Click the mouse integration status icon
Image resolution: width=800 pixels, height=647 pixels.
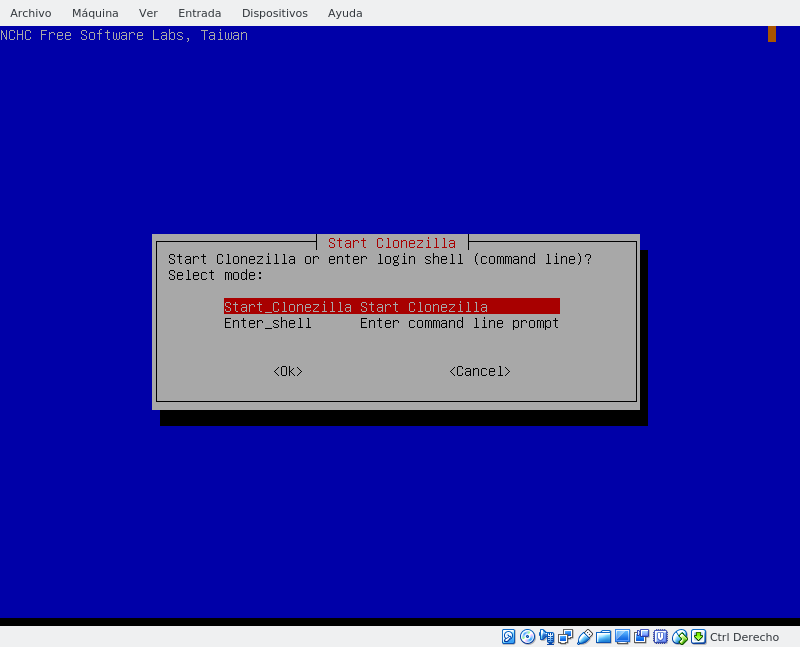(x=680, y=636)
